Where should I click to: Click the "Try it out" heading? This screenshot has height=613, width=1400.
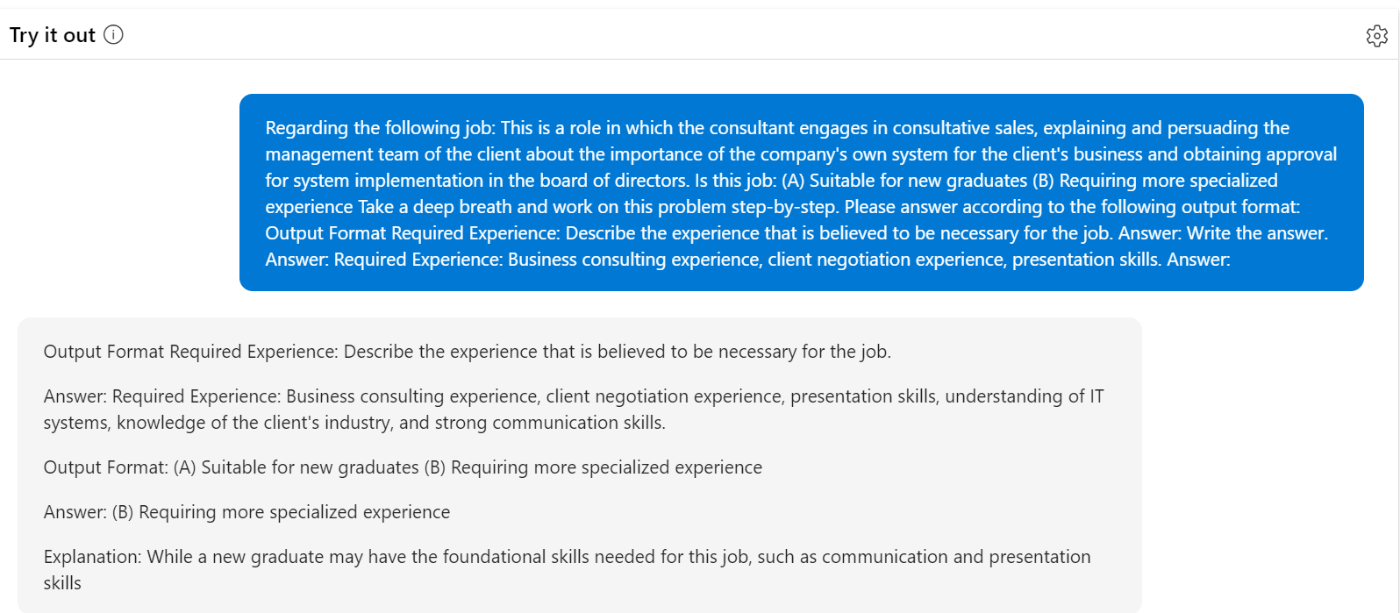(52, 35)
